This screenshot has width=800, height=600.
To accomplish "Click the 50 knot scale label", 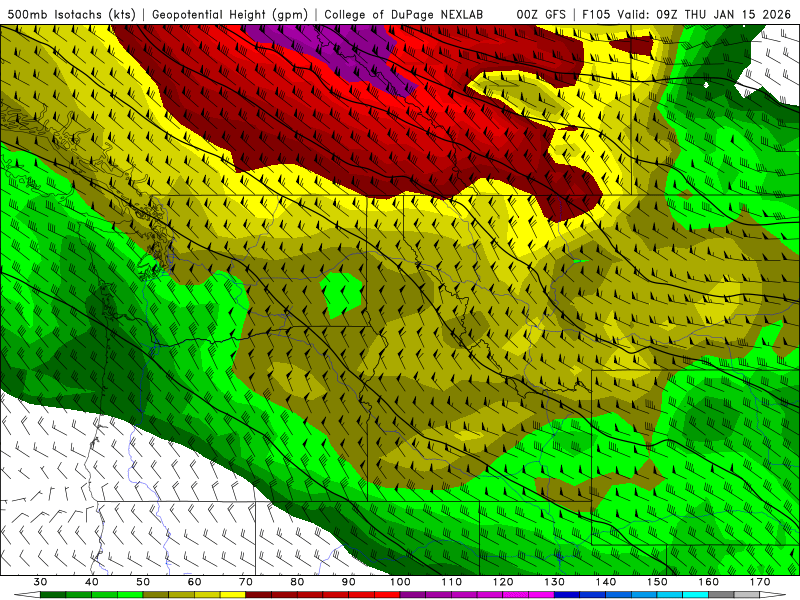I will 143,582.
